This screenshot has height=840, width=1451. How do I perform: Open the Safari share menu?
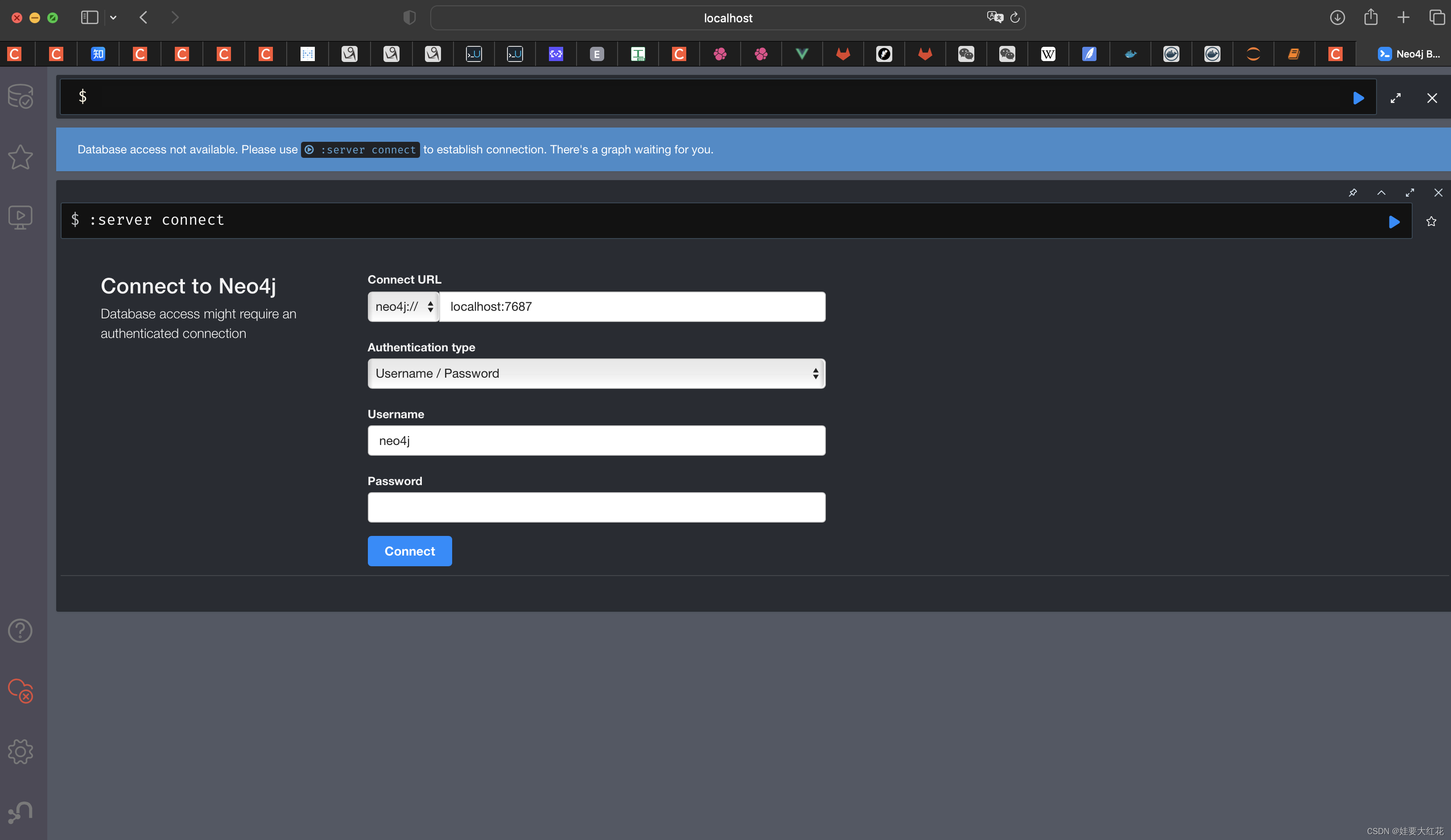(x=1371, y=17)
